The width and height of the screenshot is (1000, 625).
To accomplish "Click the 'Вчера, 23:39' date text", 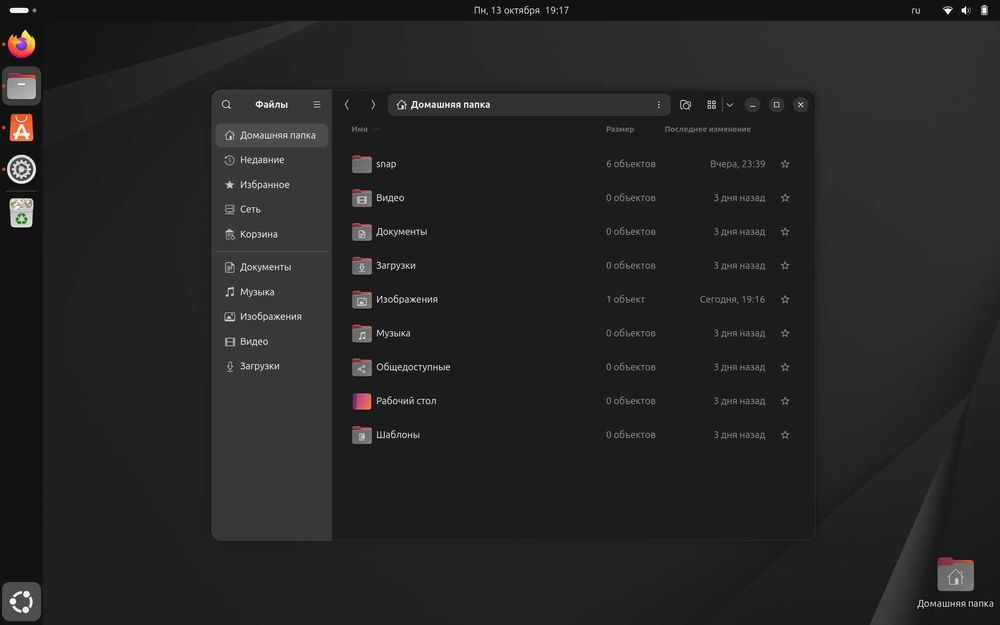I will coord(737,164).
